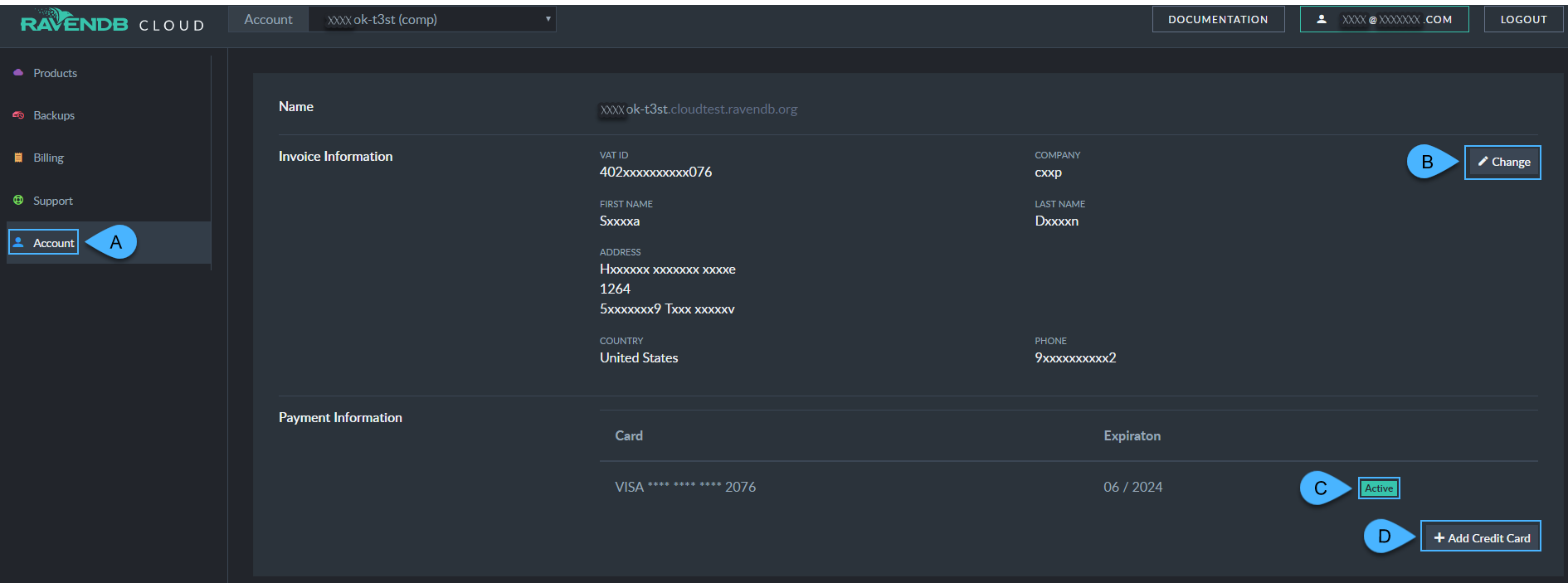Open the DOCUMENTATION link
Screen dimensions: 1568x583
(1218, 19)
